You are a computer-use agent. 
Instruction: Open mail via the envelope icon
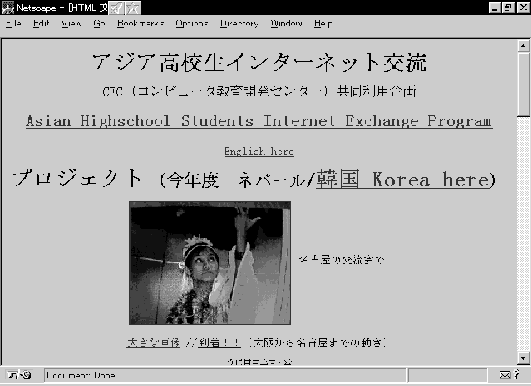point(505,375)
